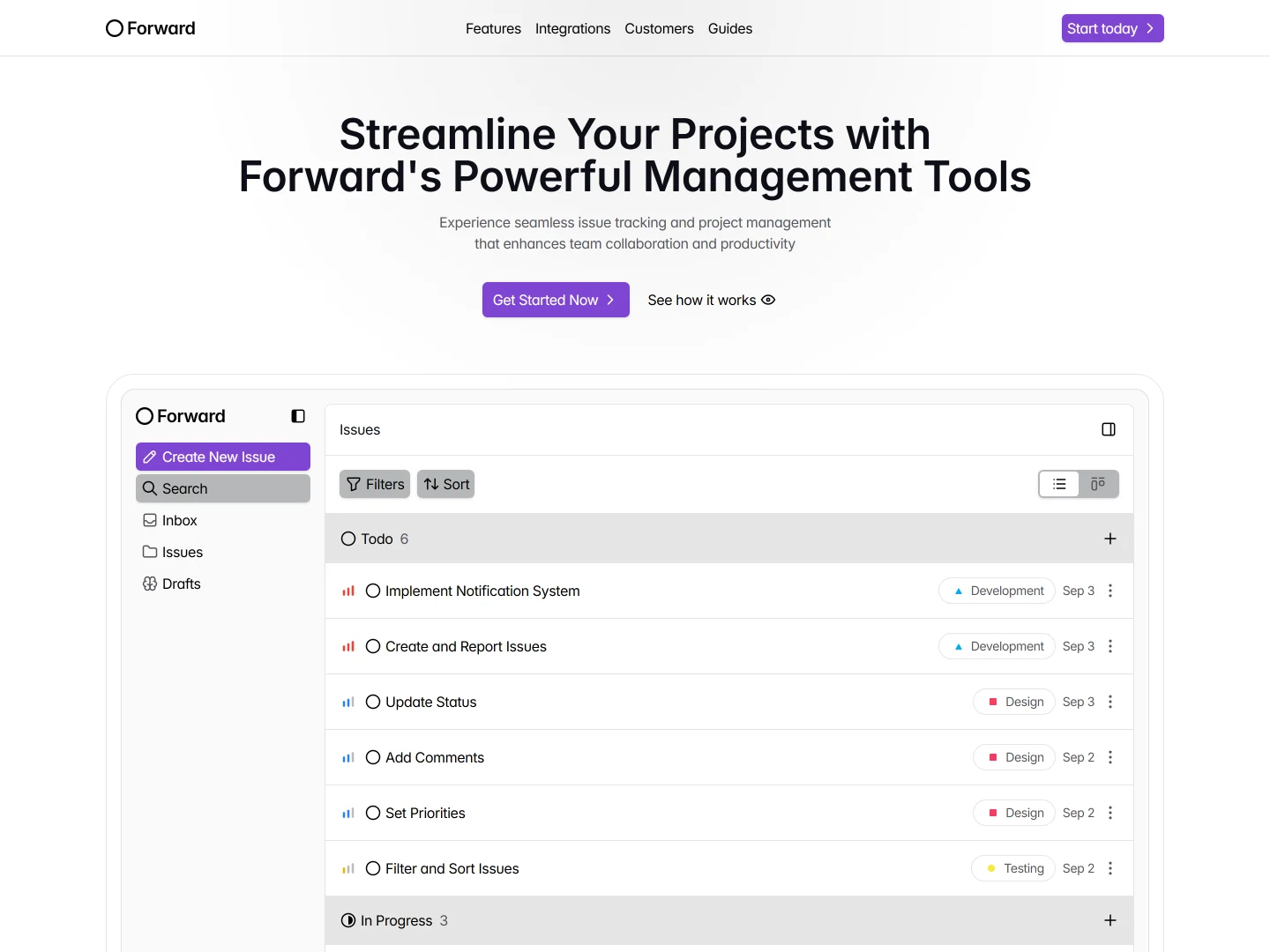Open the Filters dropdown

[375, 484]
